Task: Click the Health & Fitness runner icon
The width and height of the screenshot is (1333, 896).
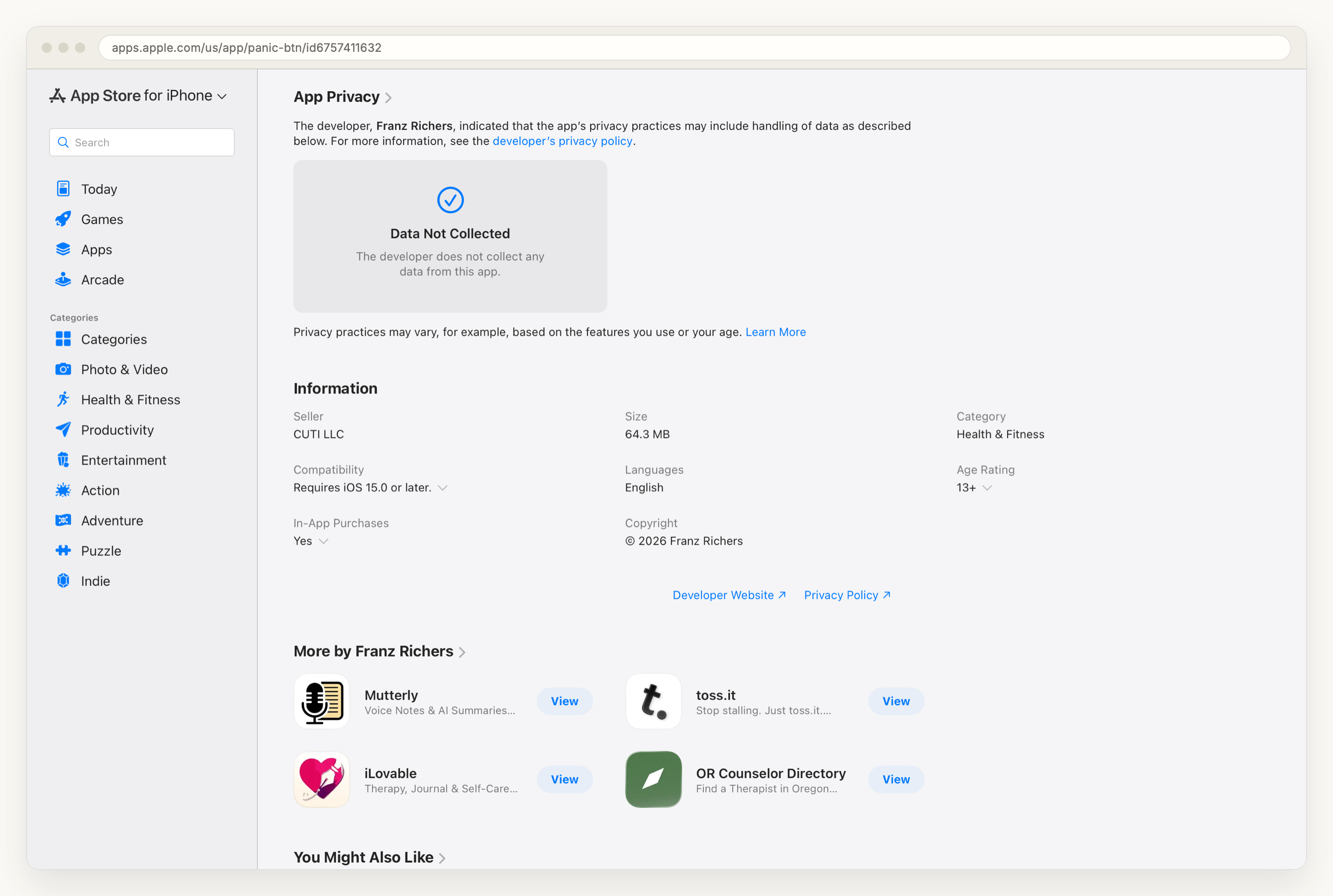Action: coord(63,399)
